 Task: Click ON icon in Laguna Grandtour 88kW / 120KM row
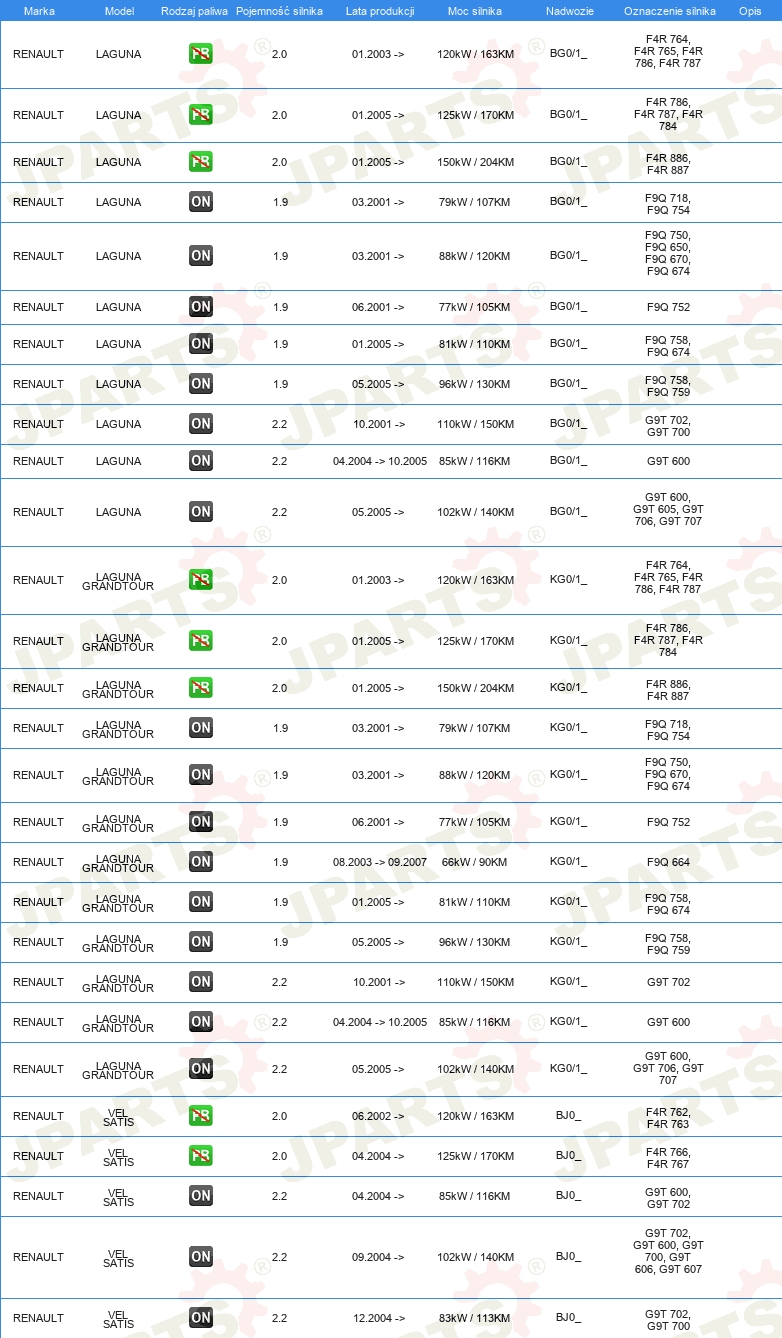201,775
